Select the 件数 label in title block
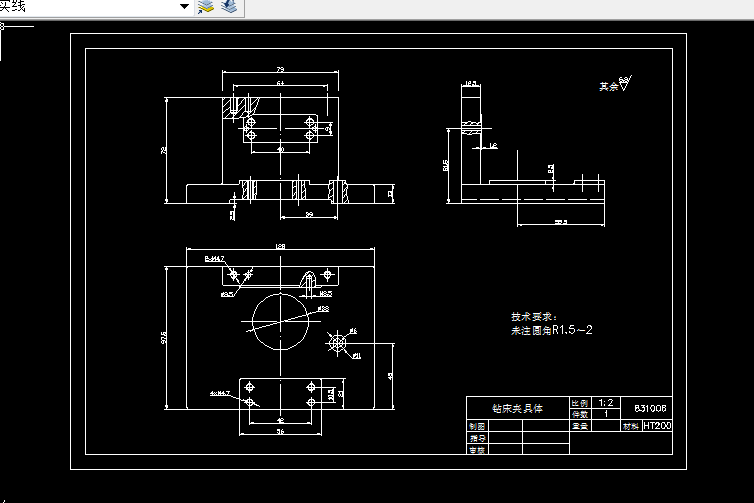This screenshot has height=503, width=754. point(580,414)
